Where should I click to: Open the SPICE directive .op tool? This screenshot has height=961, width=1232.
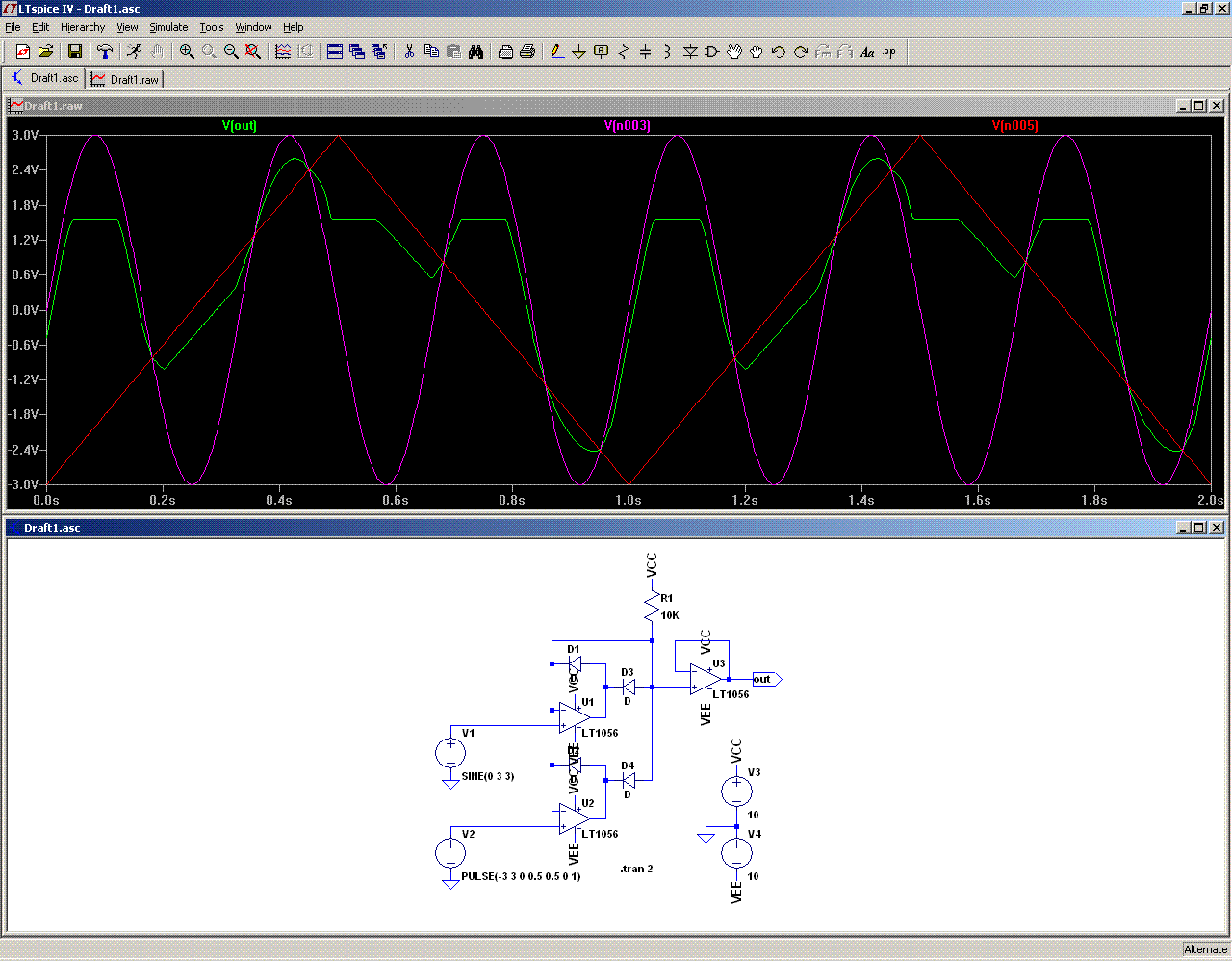tap(889, 52)
